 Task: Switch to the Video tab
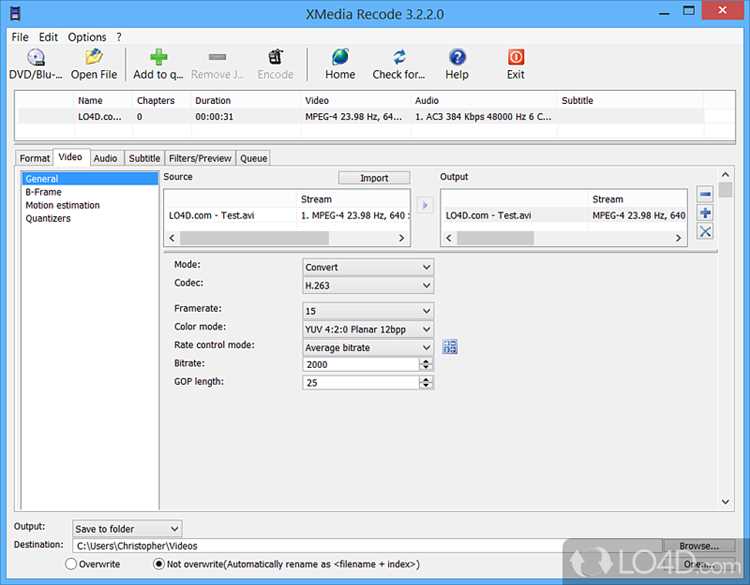point(70,157)
